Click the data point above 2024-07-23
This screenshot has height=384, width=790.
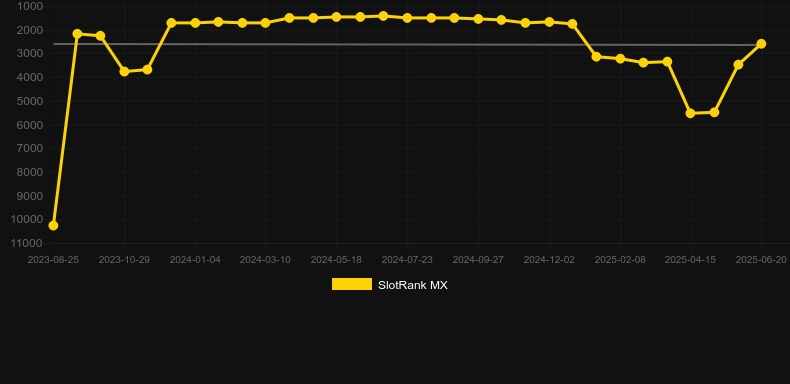coord(407,18)
